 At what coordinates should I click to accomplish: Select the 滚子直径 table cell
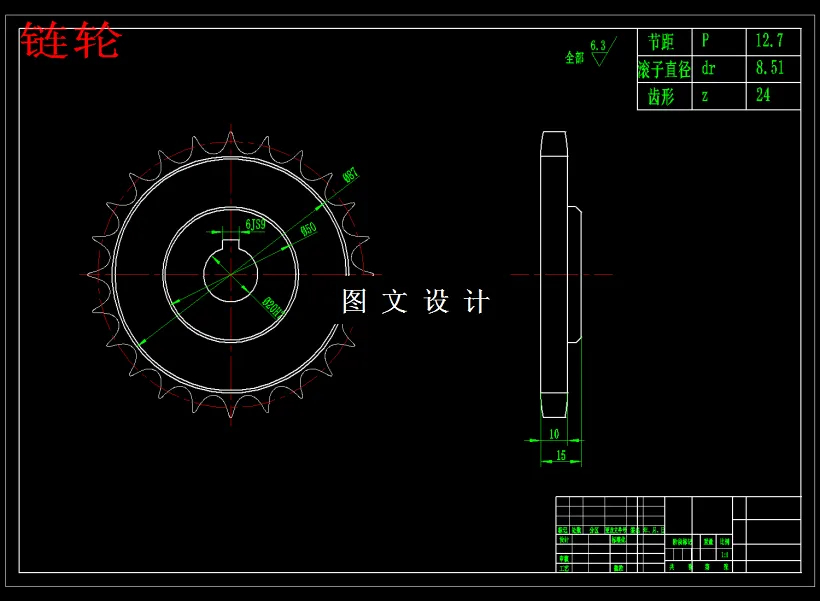(664, 69)
